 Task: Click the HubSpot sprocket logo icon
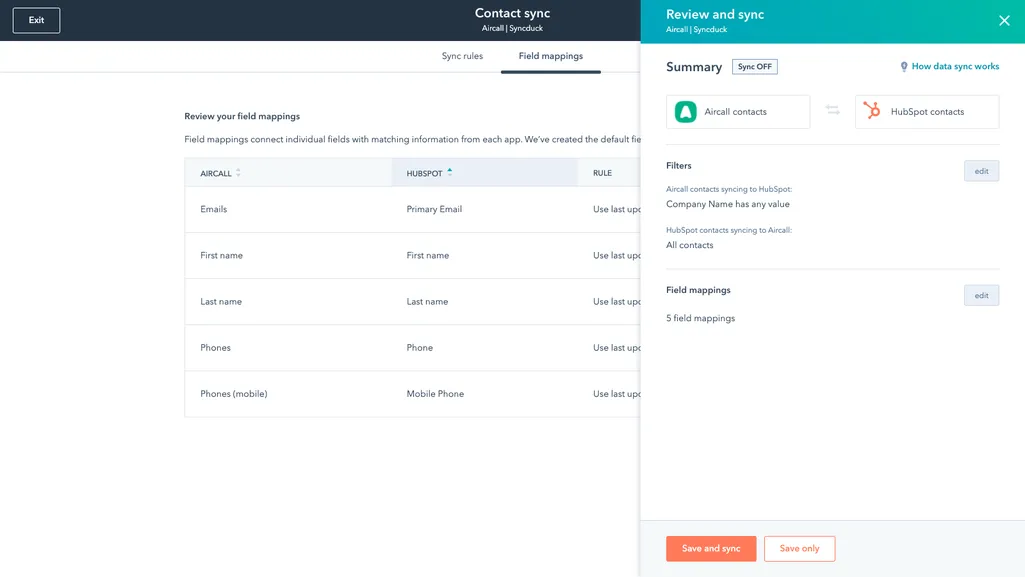[872, 112]
